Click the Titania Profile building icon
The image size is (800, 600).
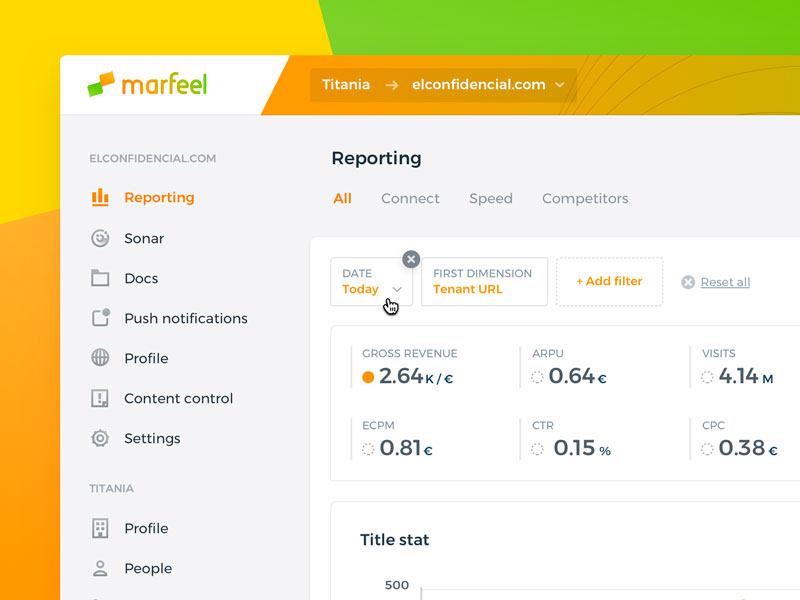100,528
